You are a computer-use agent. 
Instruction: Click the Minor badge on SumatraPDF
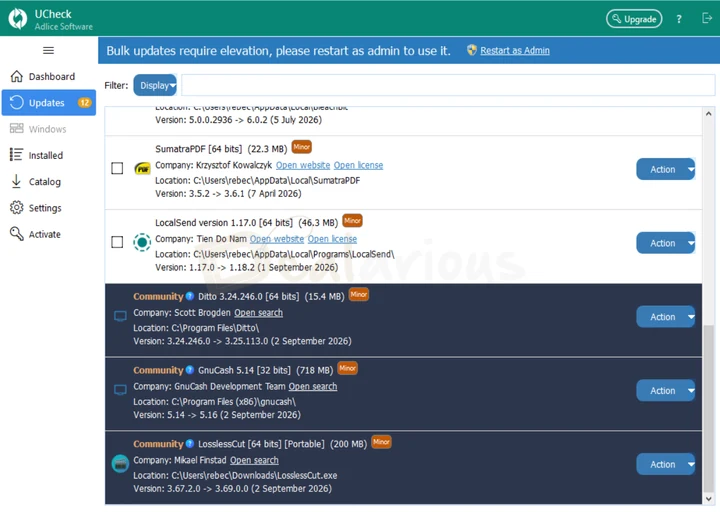[302, 147]
